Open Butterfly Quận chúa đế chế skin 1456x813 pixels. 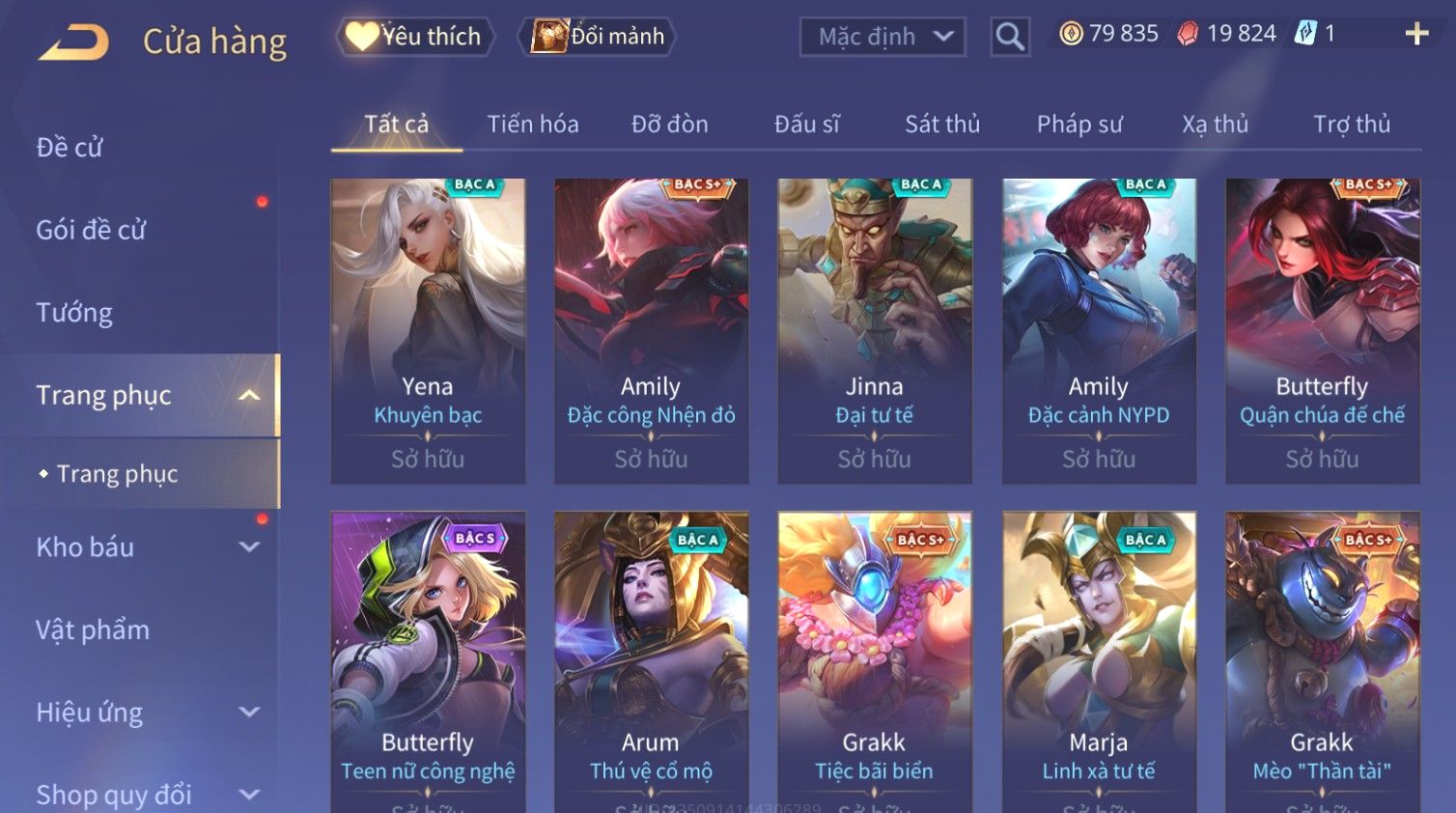(1323, 331)
